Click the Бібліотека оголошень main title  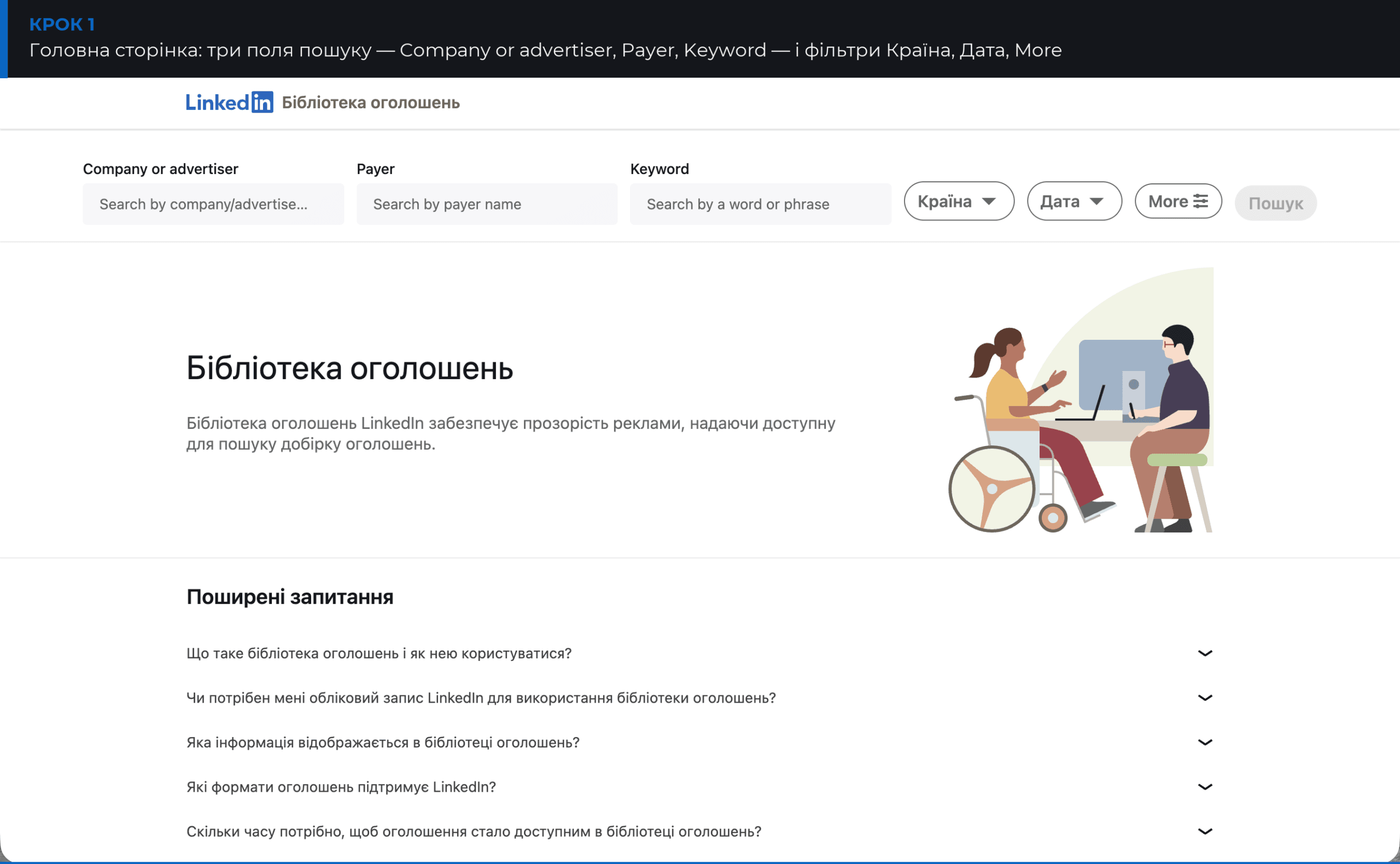point(349,368)
